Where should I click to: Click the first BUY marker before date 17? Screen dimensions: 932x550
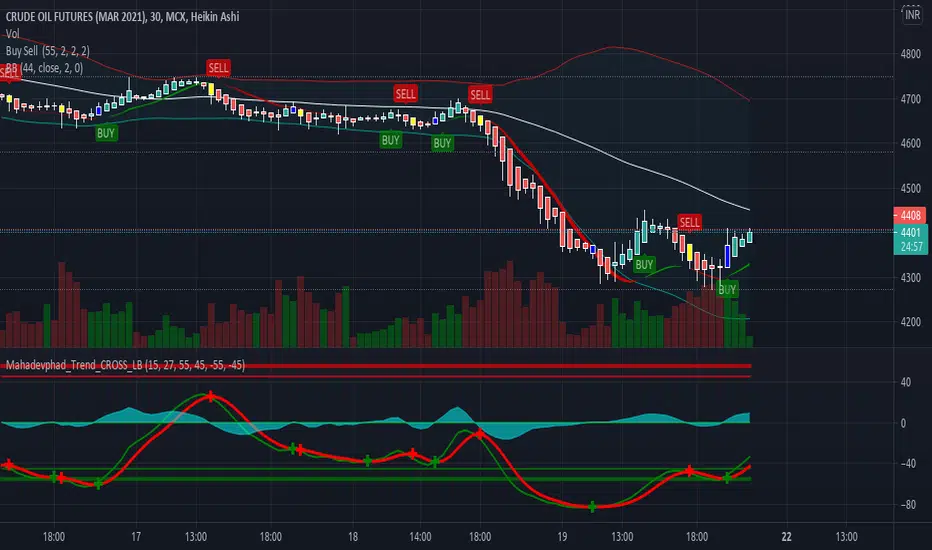click(x=106, y=133)
